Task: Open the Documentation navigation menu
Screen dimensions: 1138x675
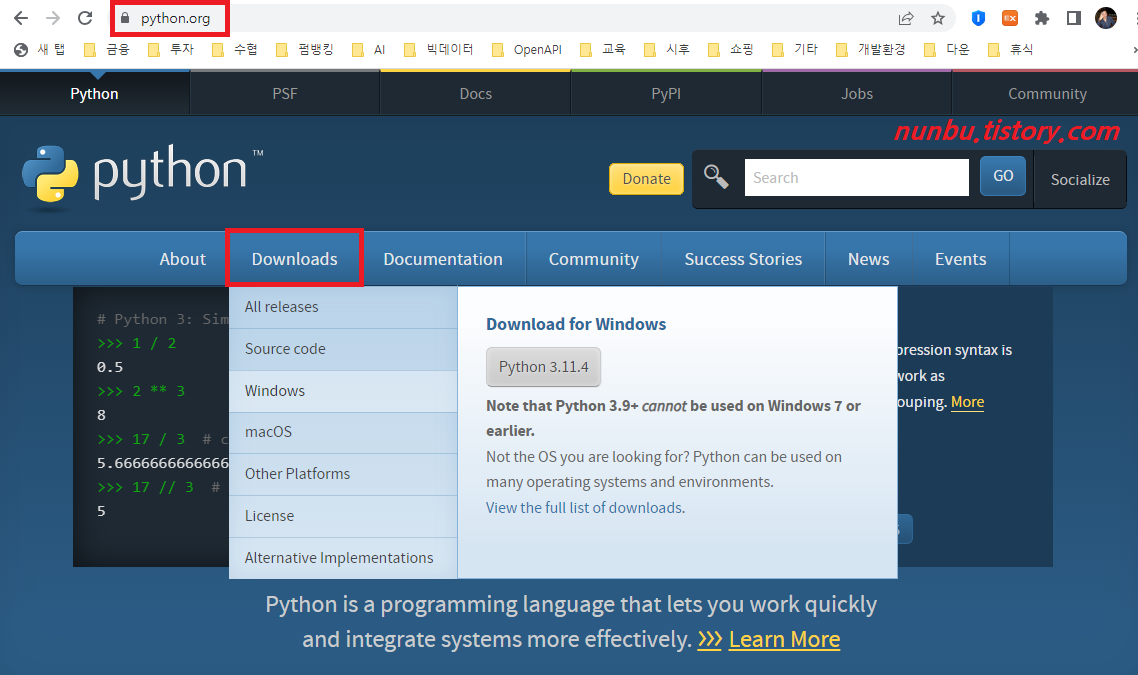Action: tap(443, 259)
